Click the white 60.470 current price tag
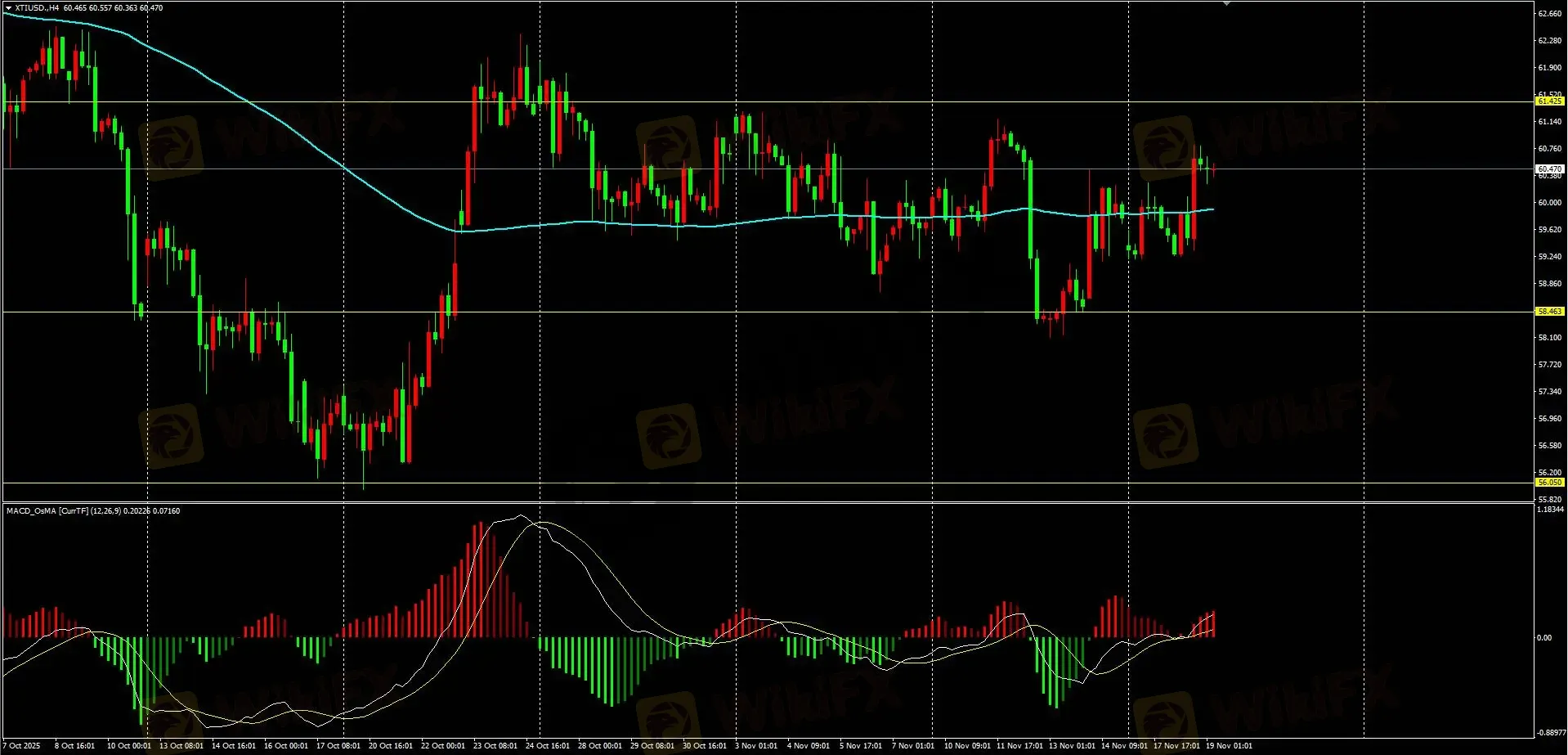The height and width of the screenshot is (755, 1568). (x=1549, y=169)
